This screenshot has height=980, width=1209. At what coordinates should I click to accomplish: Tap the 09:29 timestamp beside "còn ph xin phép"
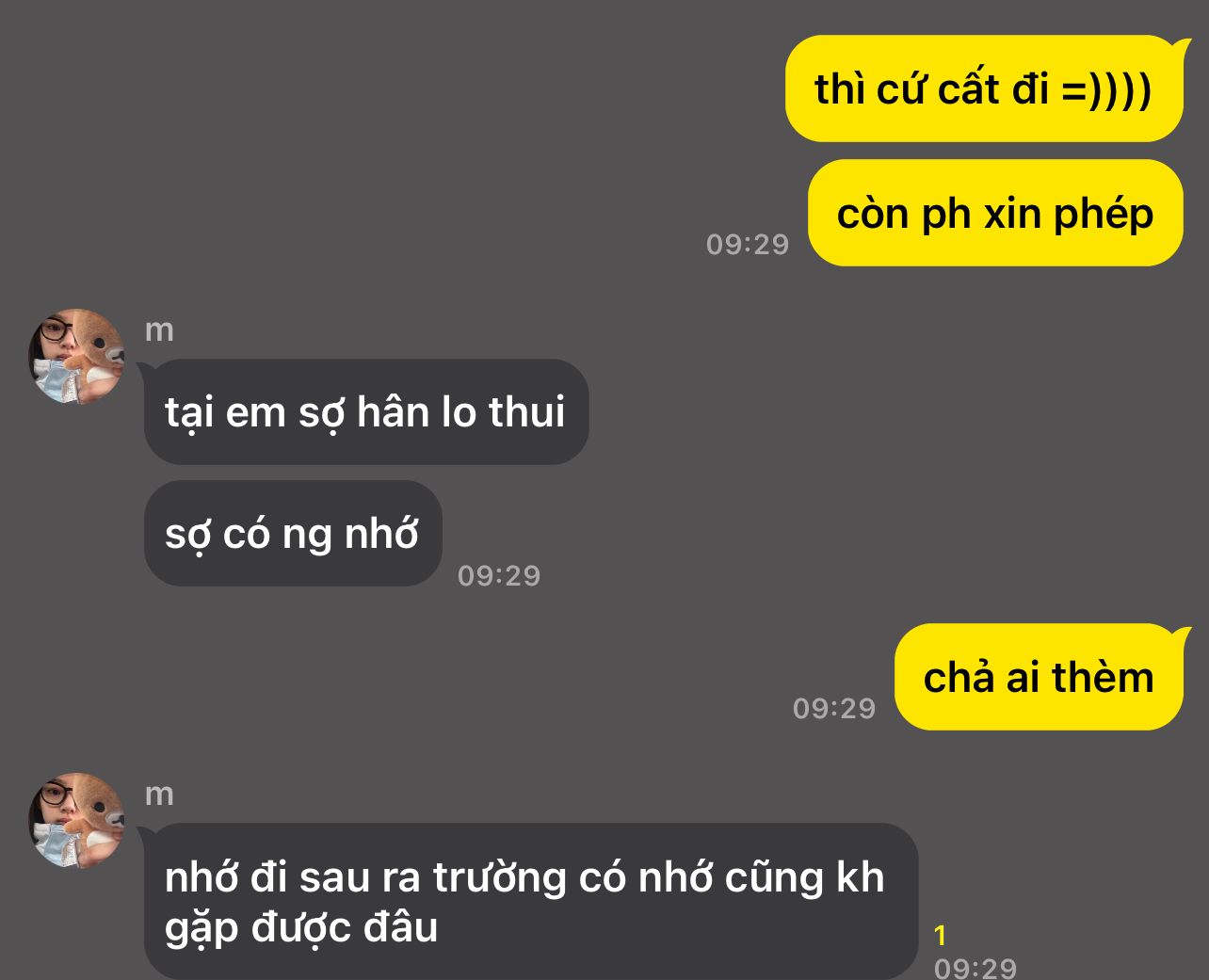click(x=748, y=245)
